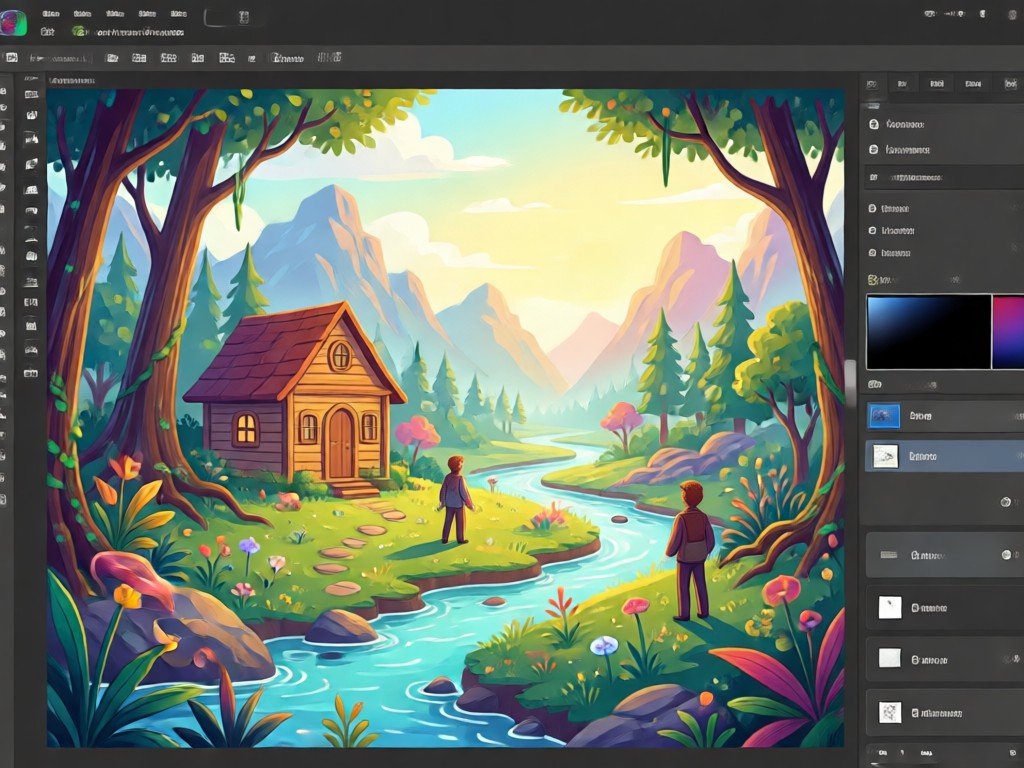Toggle the round eye icon on the keyboard-icon layer

point(1006,554)
